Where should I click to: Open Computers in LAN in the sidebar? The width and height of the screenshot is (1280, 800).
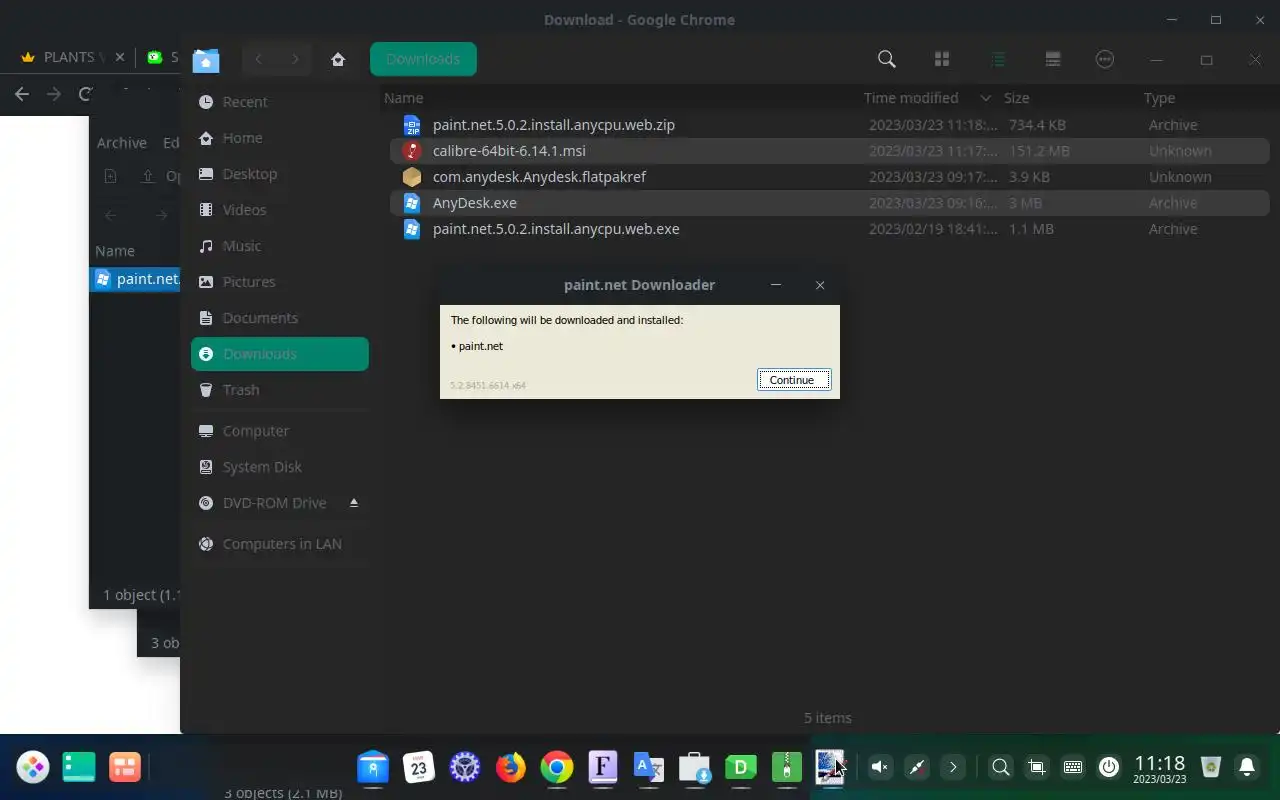click(280, 544)
